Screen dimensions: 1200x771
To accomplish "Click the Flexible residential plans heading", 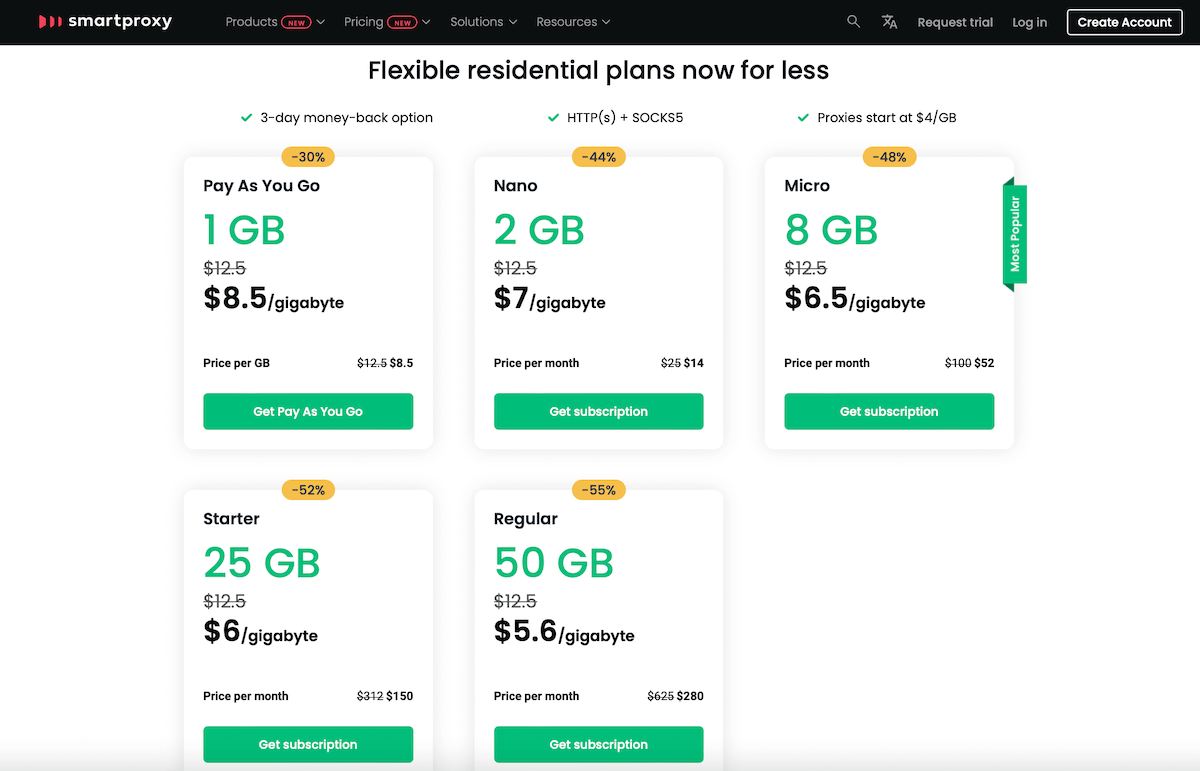I will tap(599, 70).
